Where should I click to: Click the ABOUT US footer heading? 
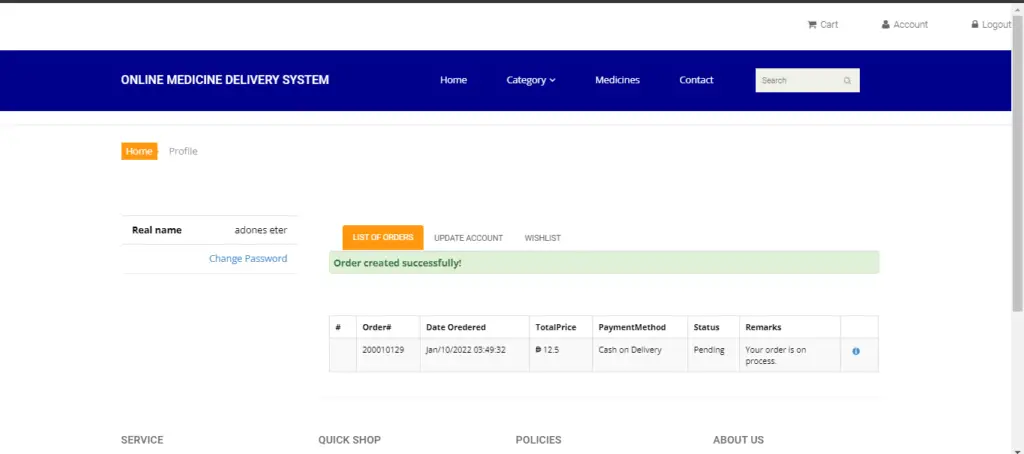(x=738, y=440)
